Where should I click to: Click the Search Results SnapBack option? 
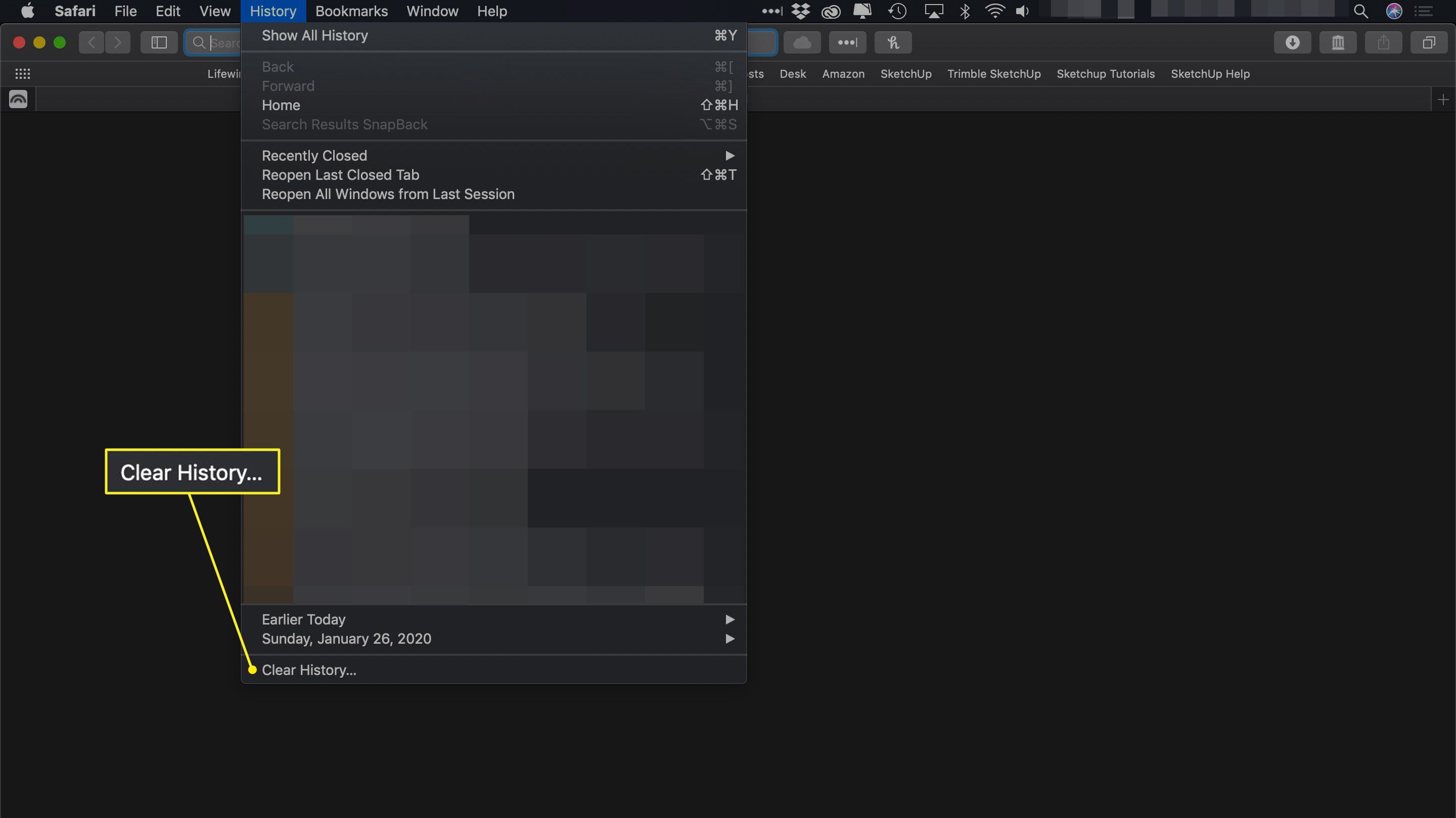344,124
